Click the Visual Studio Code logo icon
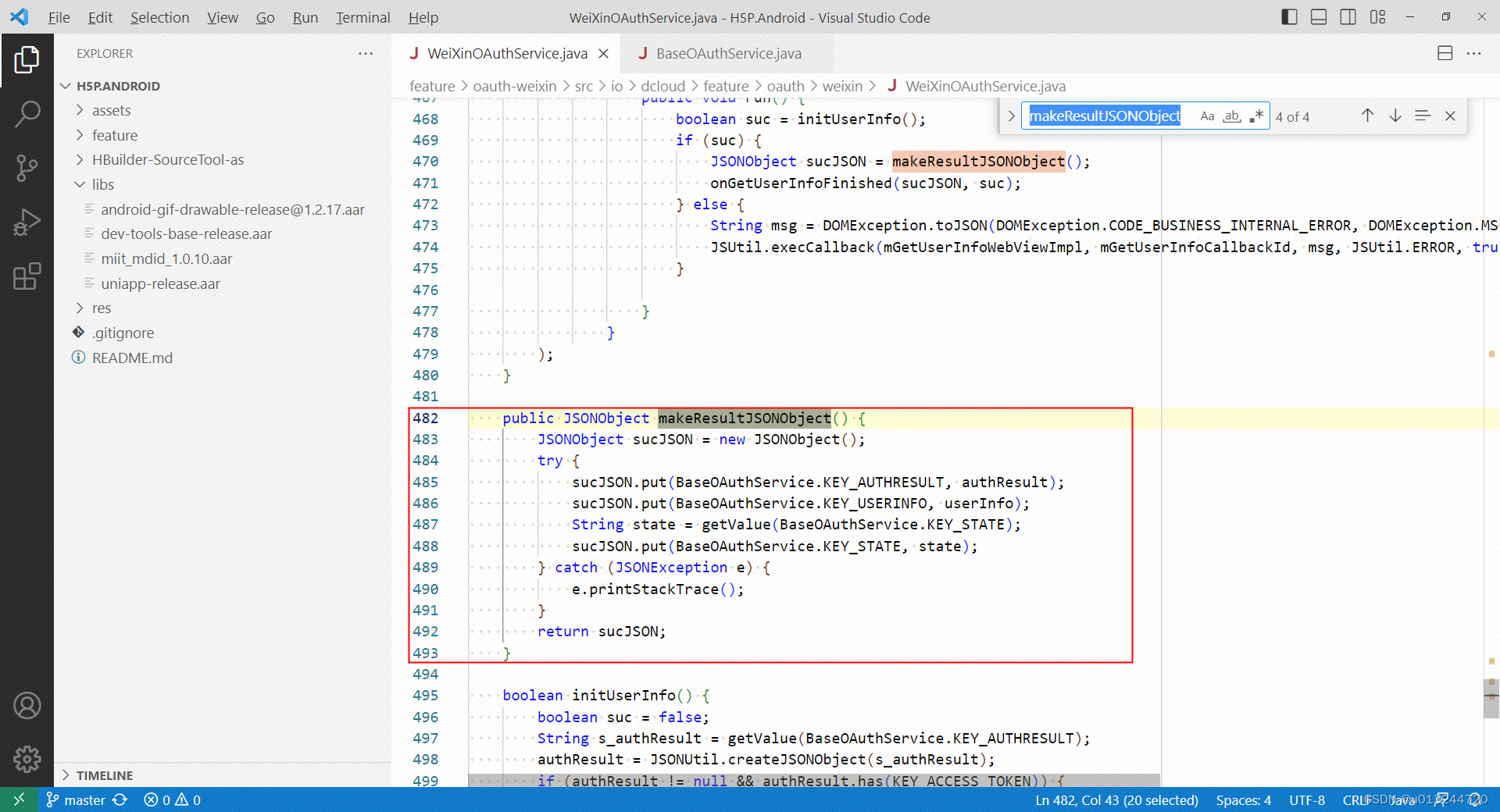The height and width of the screenshot is (812, 1500). tap(19, 16)
